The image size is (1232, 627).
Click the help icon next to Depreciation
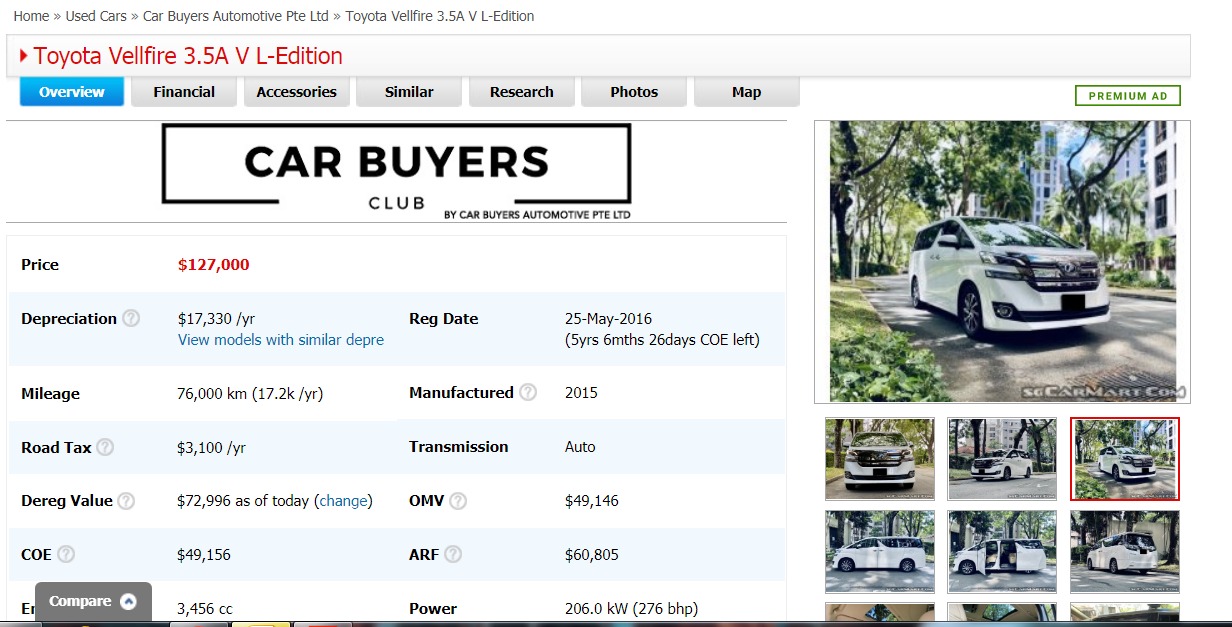(x=131, y=319)
